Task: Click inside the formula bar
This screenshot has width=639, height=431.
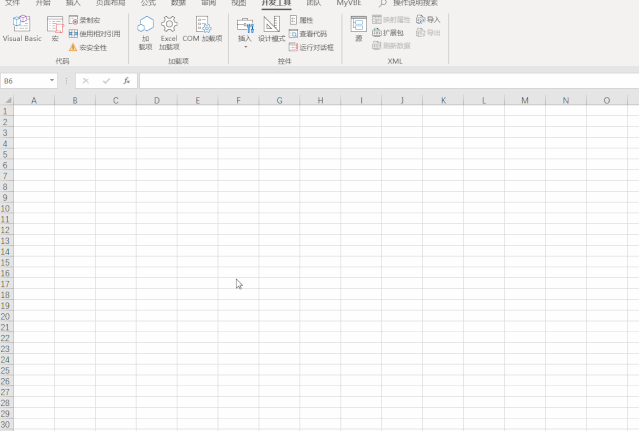Action: point(389,81)
